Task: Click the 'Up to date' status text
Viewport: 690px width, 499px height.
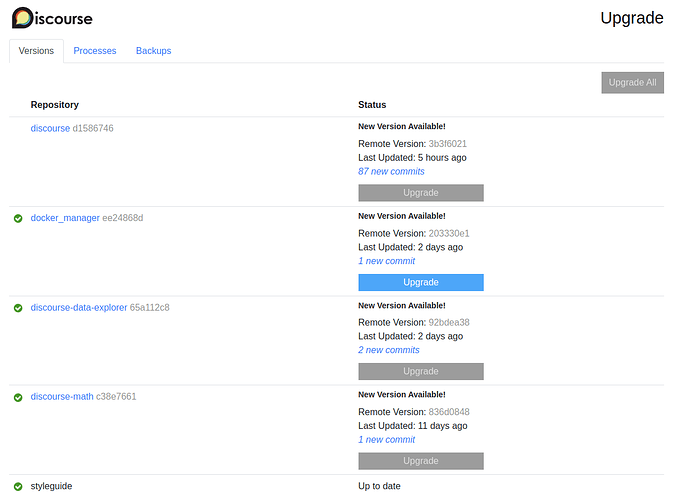Action: [x=379, y=486]
